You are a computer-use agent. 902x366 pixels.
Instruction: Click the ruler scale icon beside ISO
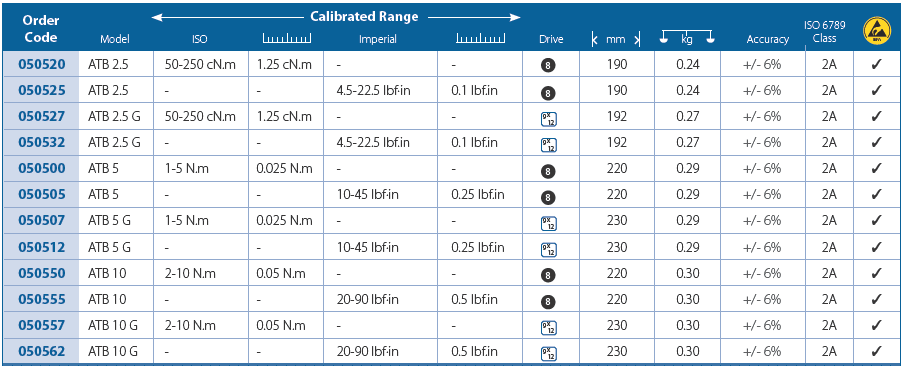click(x=286, y=39)
